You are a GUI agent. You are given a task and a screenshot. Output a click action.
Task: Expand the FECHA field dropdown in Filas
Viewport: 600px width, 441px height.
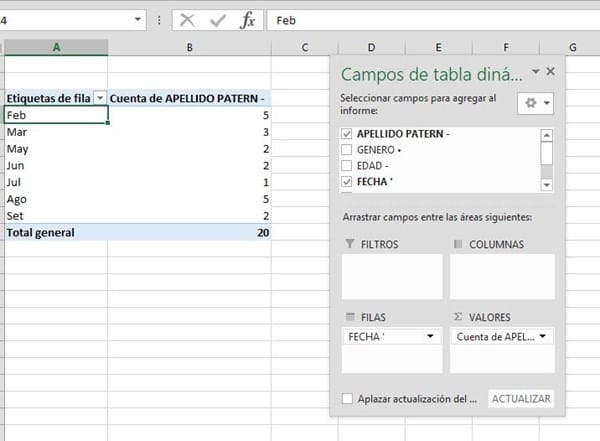[430, 337]
